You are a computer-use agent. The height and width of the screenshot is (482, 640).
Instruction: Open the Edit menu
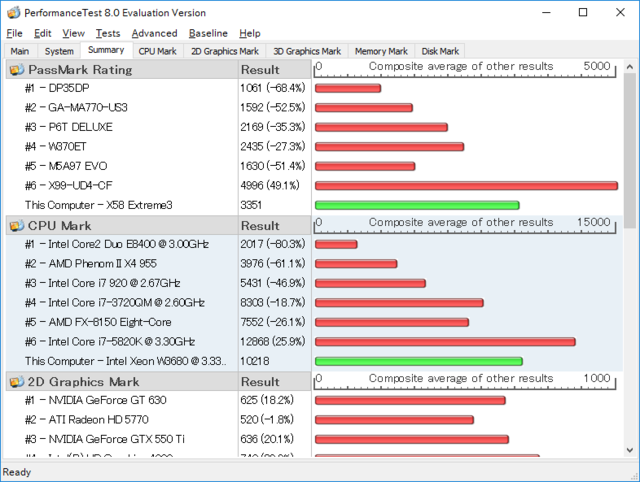pyautogui.click(x=42, y=33)
